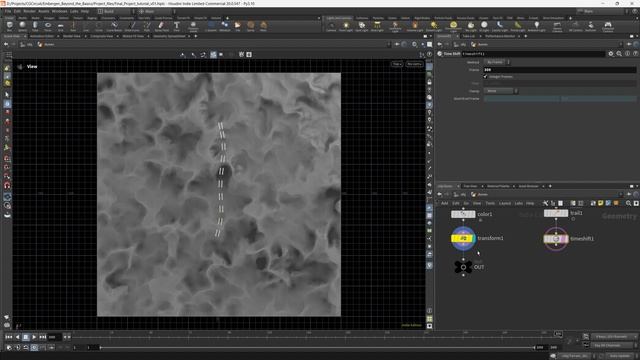This screenshot has height=360, width=640.
Task: Select the Helix shelf tool
Action: 263,27
